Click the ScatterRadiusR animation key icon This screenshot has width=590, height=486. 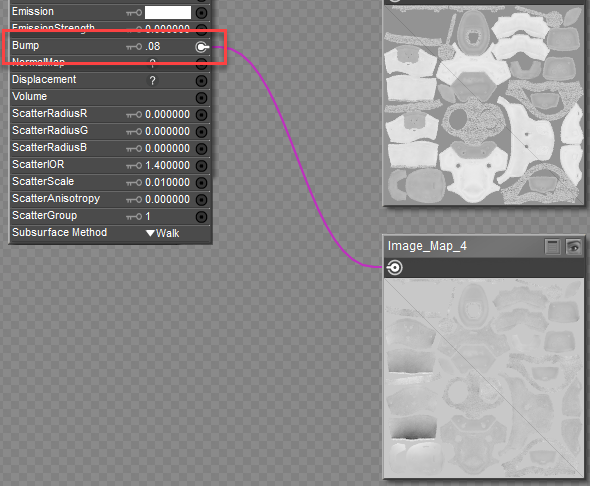pos(134,114)
